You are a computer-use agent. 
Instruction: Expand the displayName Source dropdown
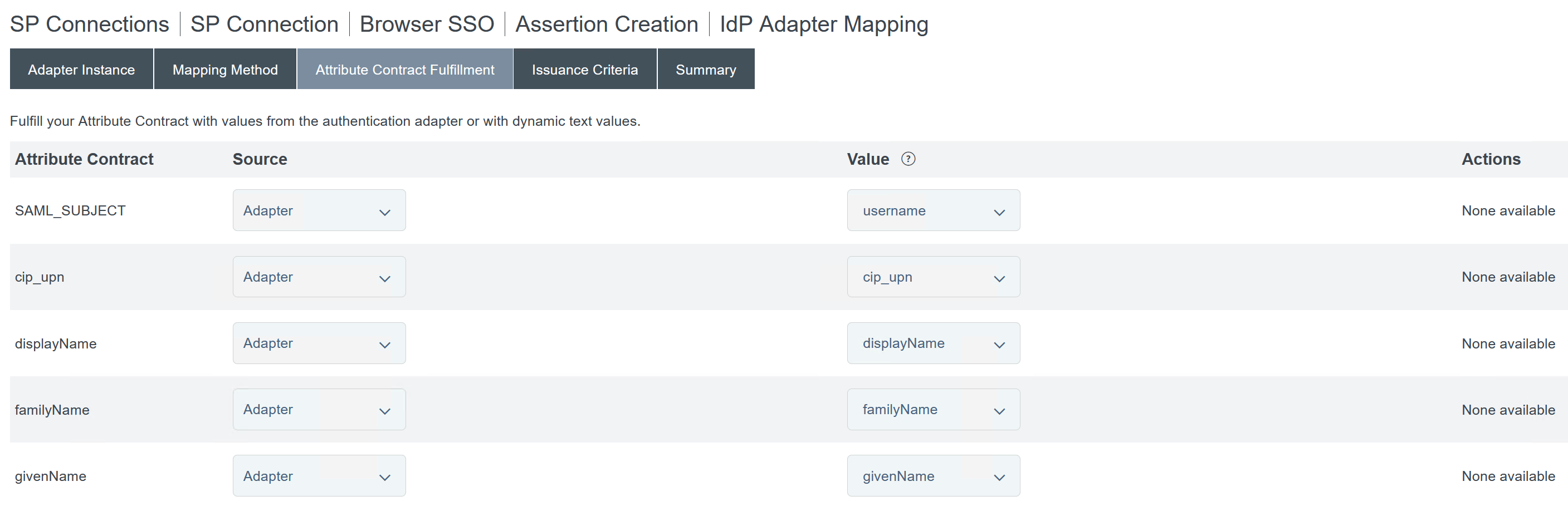pos(319,343)
